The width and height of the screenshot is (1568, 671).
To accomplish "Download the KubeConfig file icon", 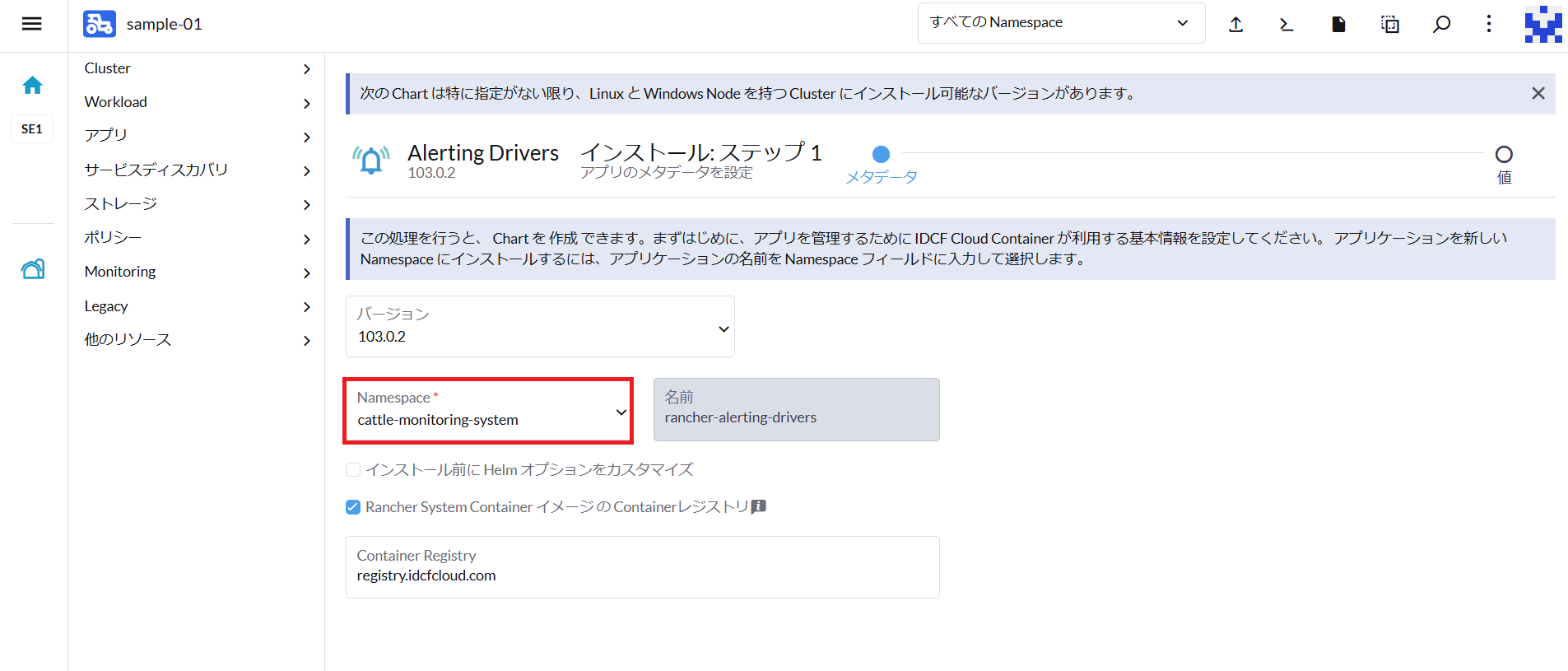I will (x=1338, y=25).
